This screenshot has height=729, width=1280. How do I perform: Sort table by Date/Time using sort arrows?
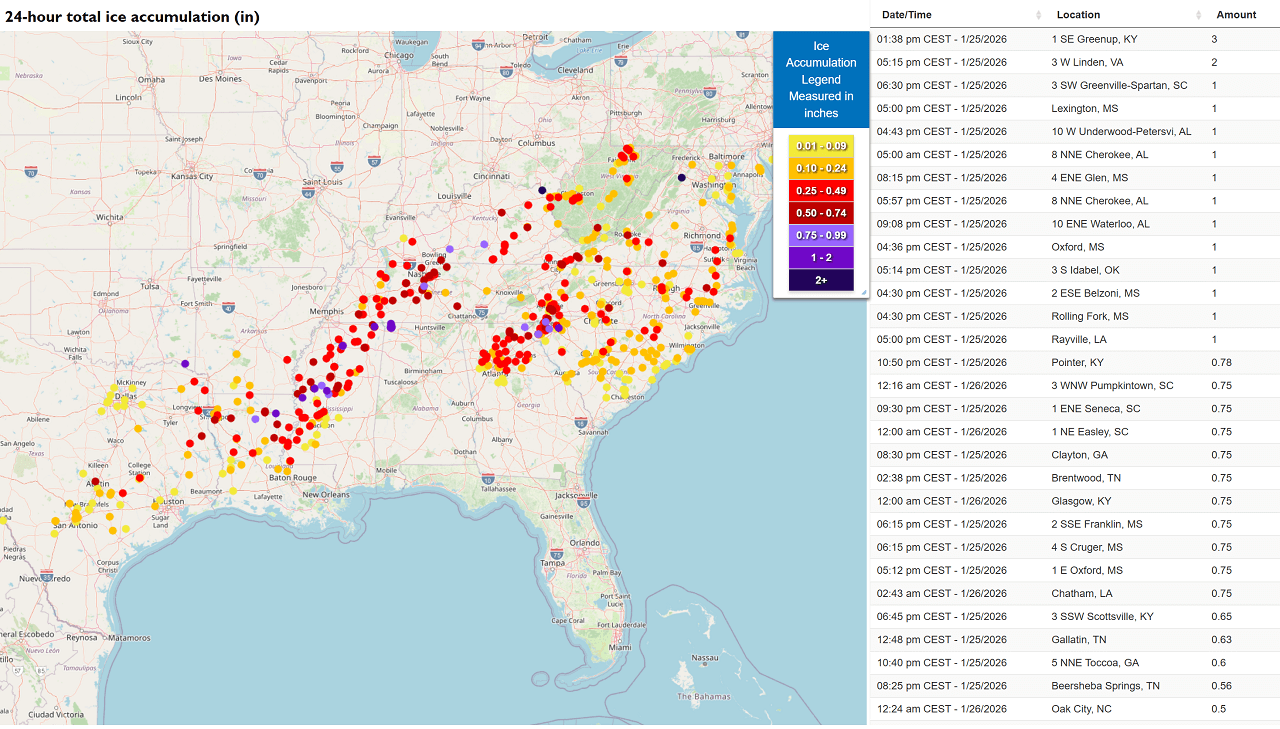coord(1038,15)
